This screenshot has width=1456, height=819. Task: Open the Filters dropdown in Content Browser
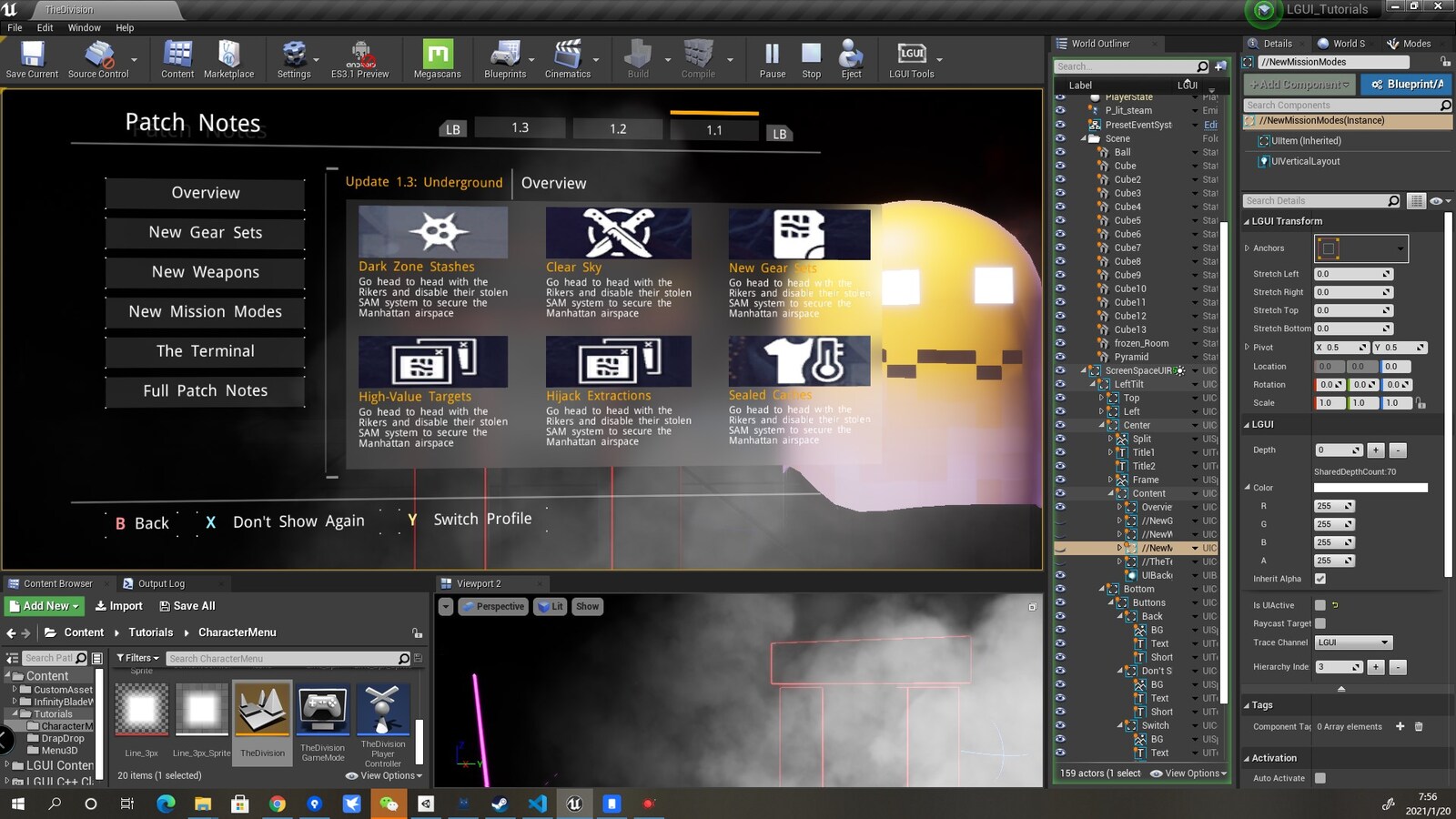point(137,658)
